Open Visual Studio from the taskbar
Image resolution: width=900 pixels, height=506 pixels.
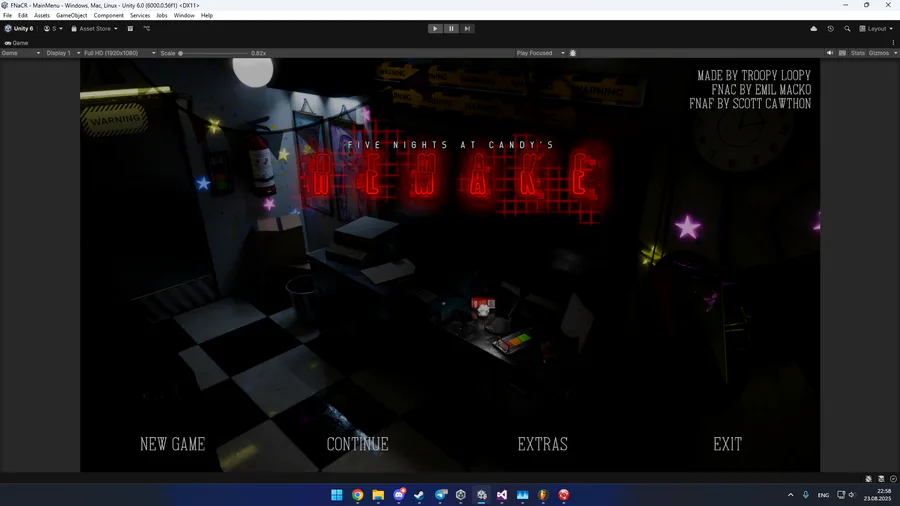pos(502,495)
